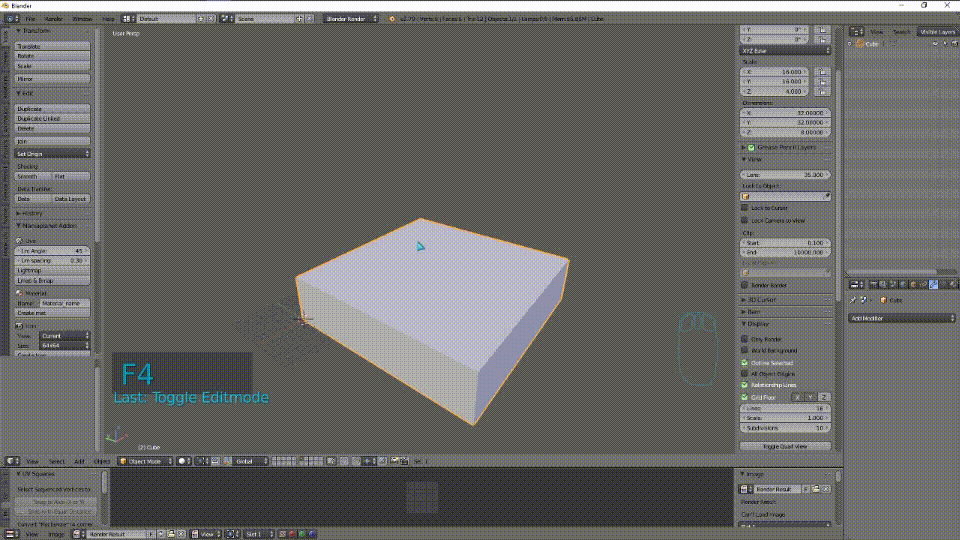Click the Toggle Quad View button

(x=785, y=446)
